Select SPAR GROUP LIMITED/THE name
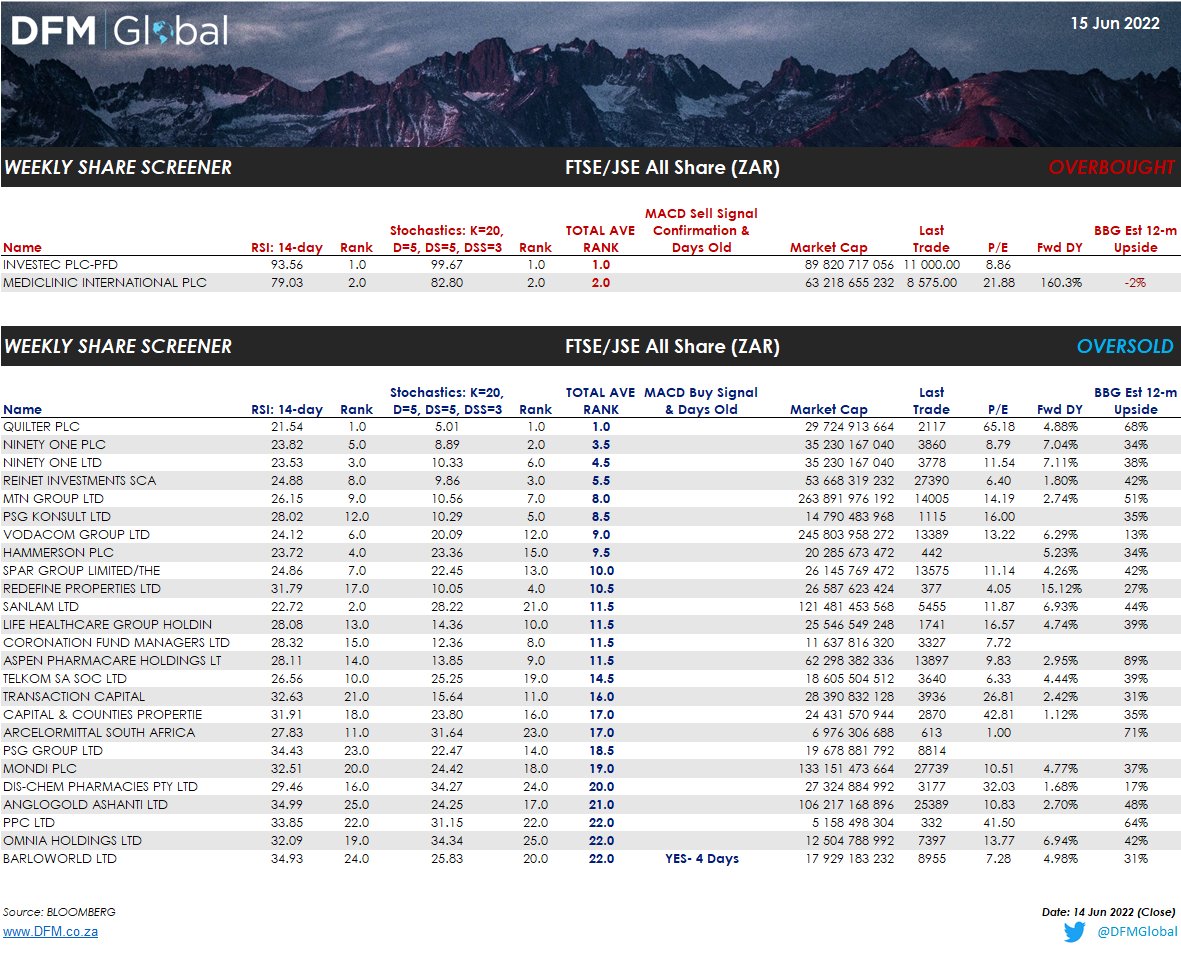1181x958 pixels. pos(82,571)
